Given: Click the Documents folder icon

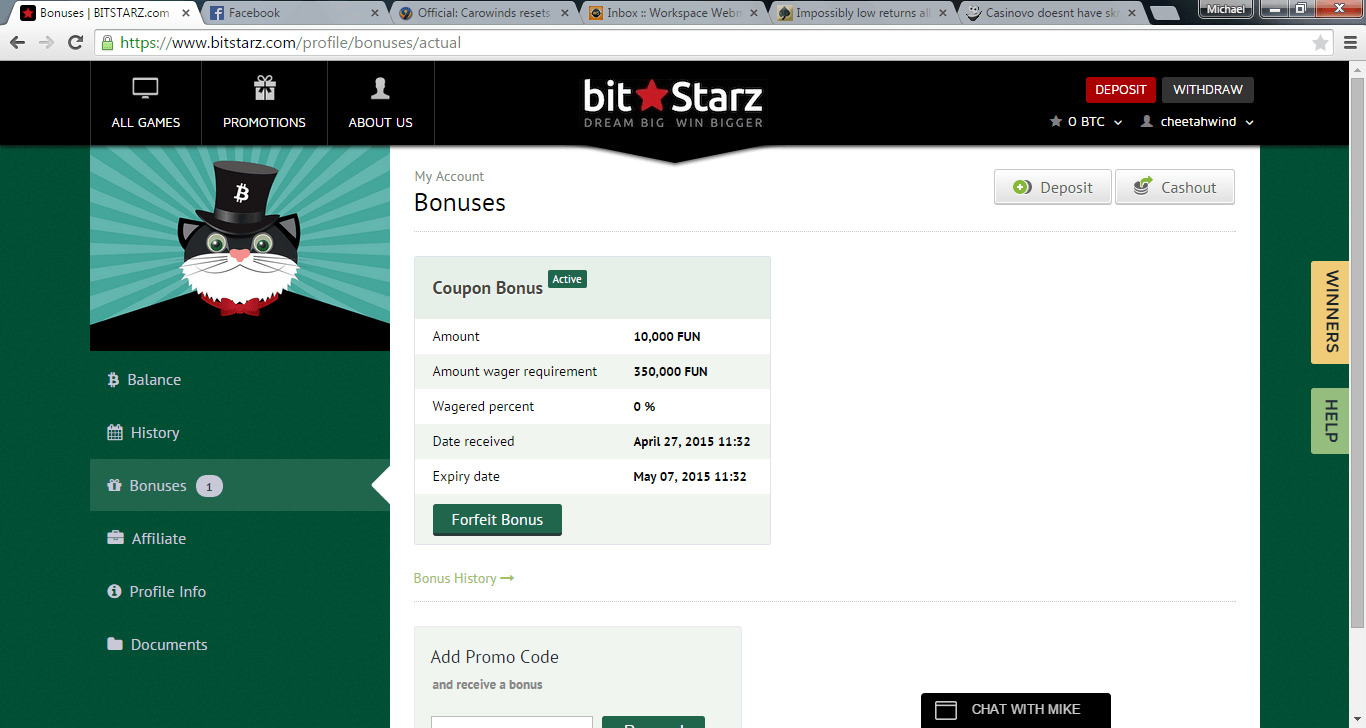Looking at the screenshot, I should tap(115, 644).
